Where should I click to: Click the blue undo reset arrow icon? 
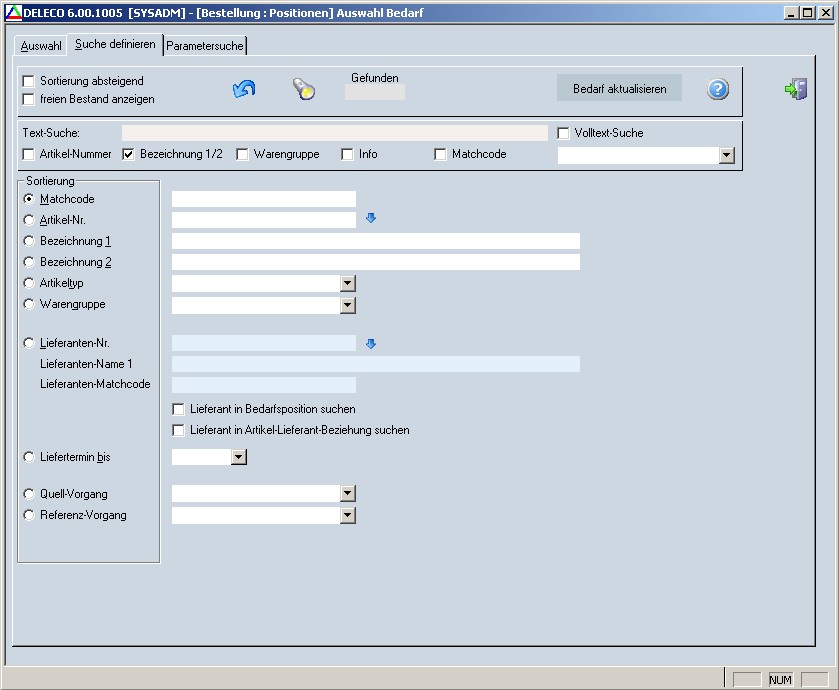coord(244,89)
